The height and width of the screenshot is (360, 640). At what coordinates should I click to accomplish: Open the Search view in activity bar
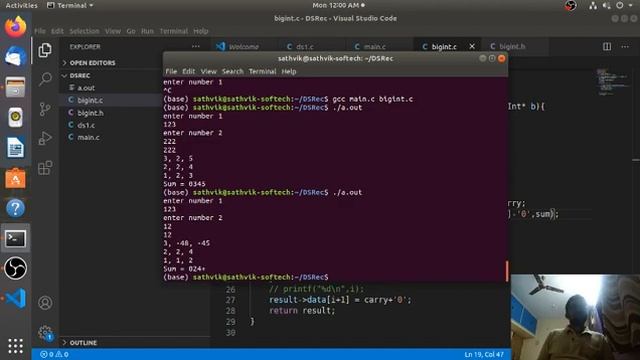[x=45, y=79]
